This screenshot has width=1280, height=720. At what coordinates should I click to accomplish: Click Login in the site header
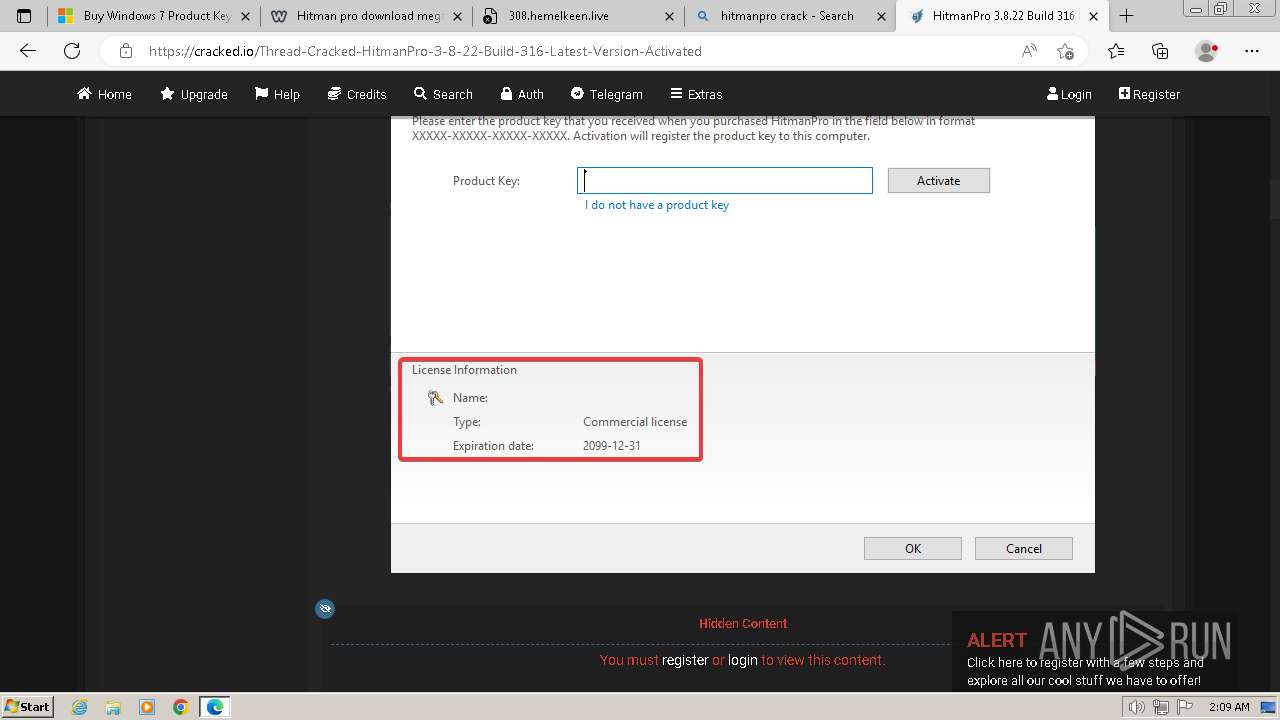coord(1069,94)
